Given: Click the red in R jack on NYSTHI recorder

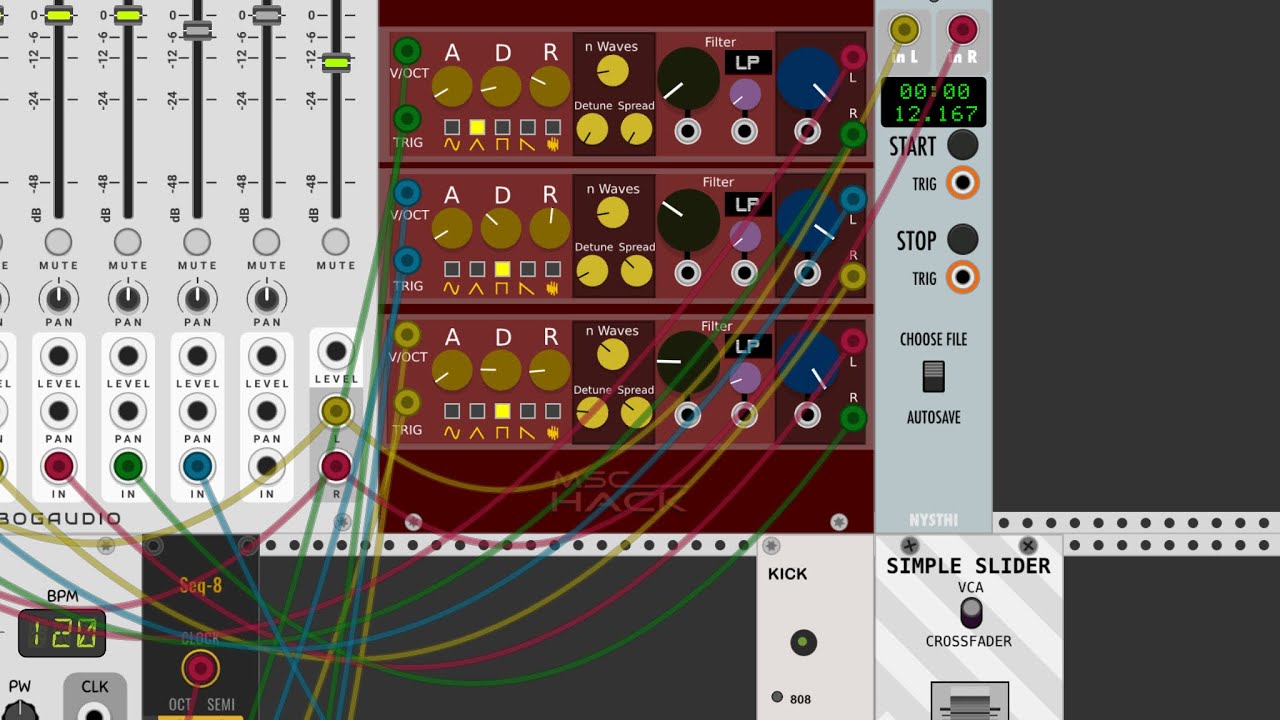Looking at the screenshot, I should (962, 29).
